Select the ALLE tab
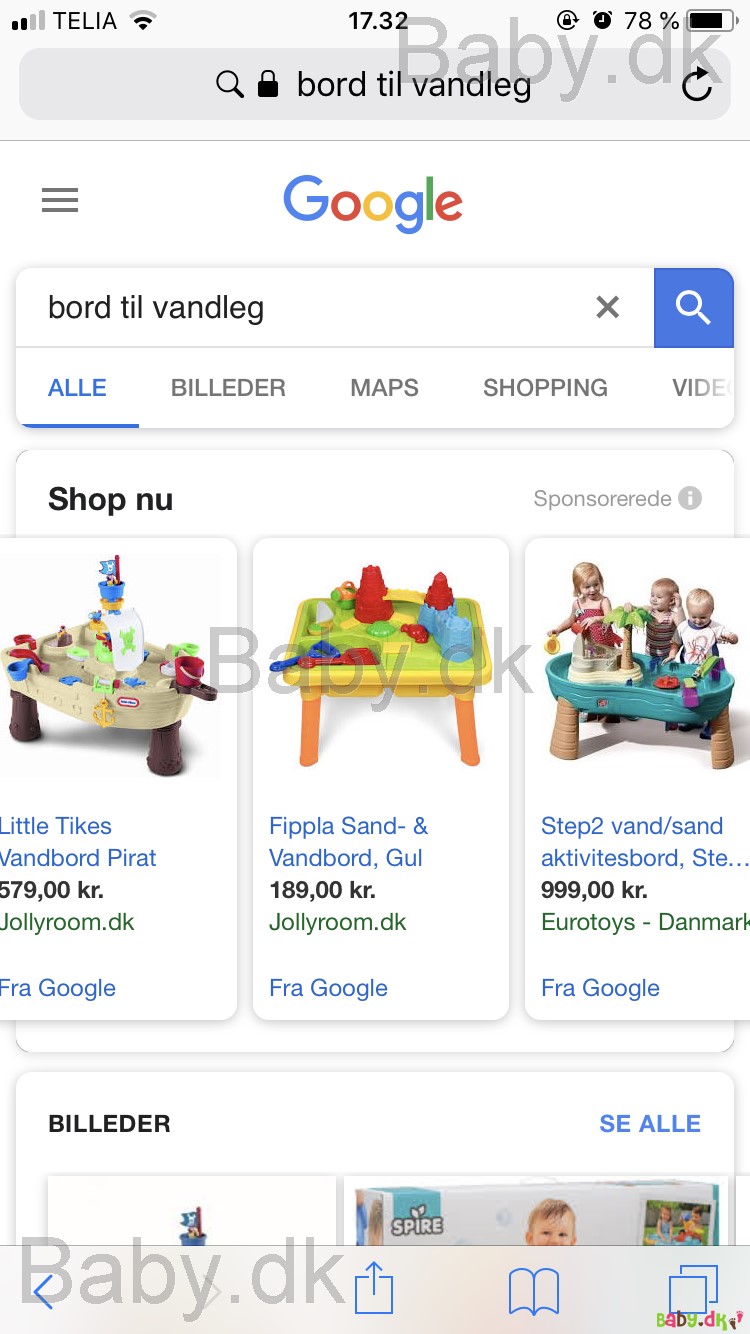The width and height of the screenshot is (750, 1334). point(77,388)
